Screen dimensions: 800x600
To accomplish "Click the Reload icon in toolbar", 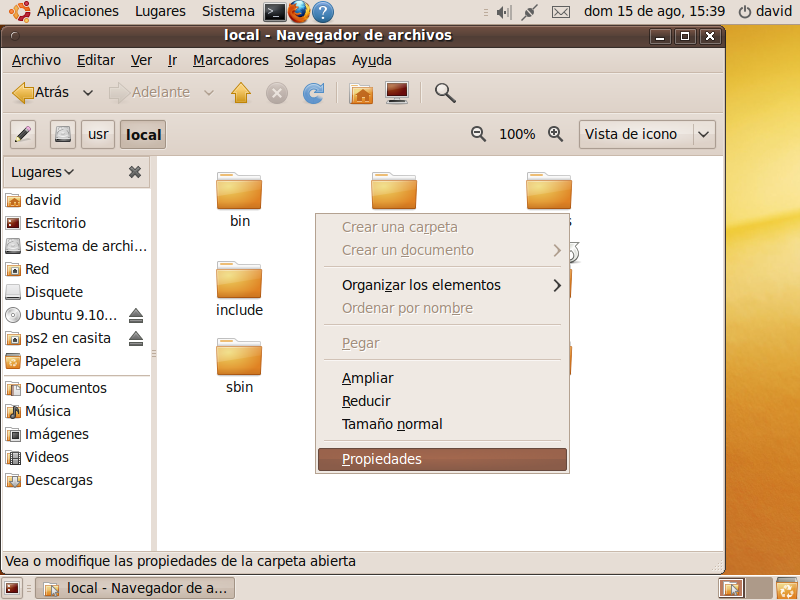I will coord(313,93).
